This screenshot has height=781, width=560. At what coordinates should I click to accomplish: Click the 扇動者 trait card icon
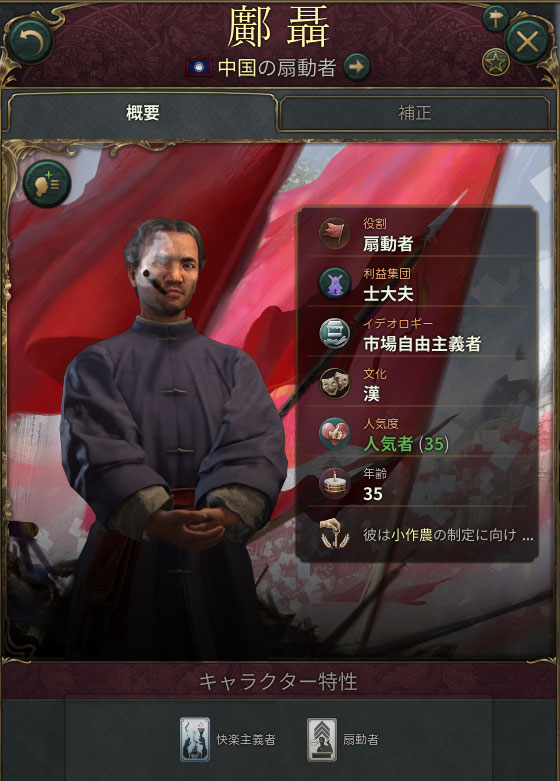tap(322, 739)
